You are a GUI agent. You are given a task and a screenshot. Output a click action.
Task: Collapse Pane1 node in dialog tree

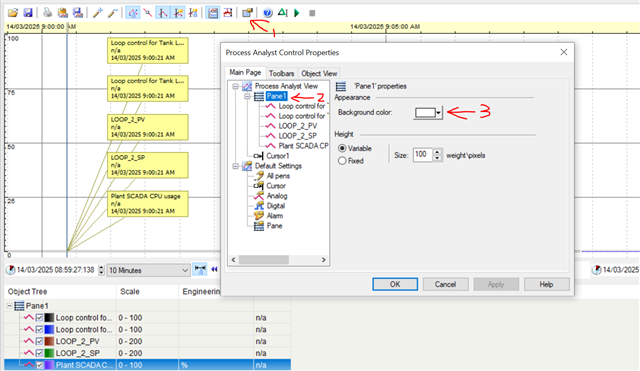click(x=247, y=96)
